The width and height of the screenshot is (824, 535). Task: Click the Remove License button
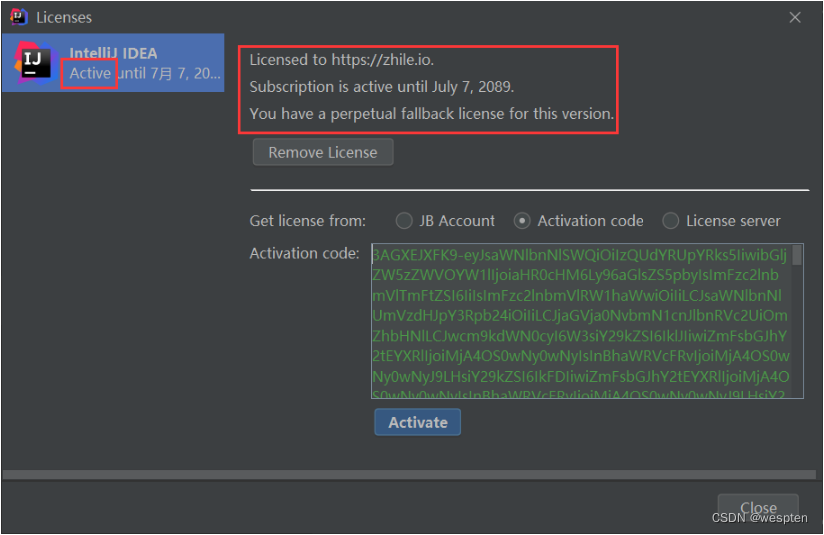(x=323, y=152)
